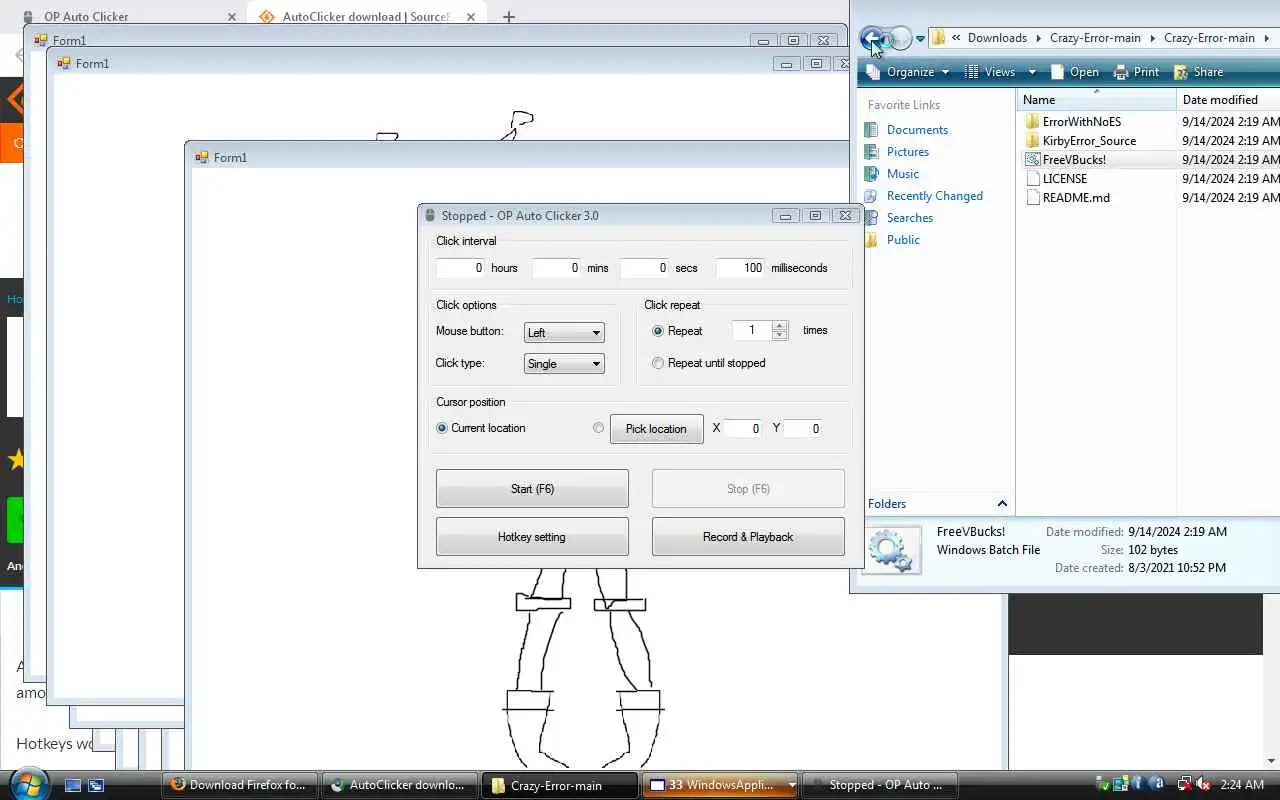Click the taskbar clock showing 2:24 AM
The width and height of the screenshot is (1280, 800).
coord(1242,785)
